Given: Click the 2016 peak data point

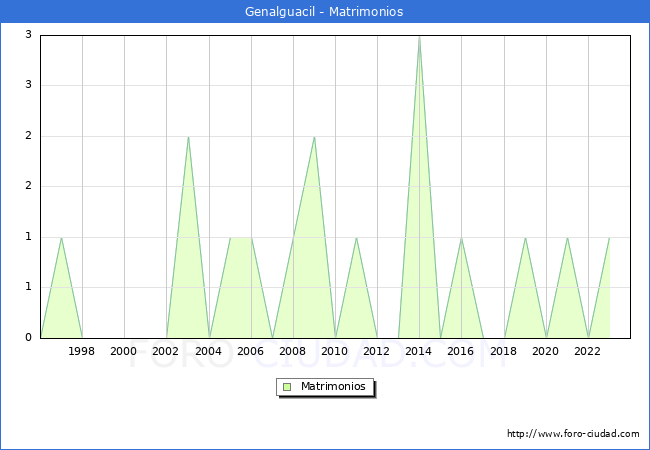Looking at the screenshot, I should 461,237.
